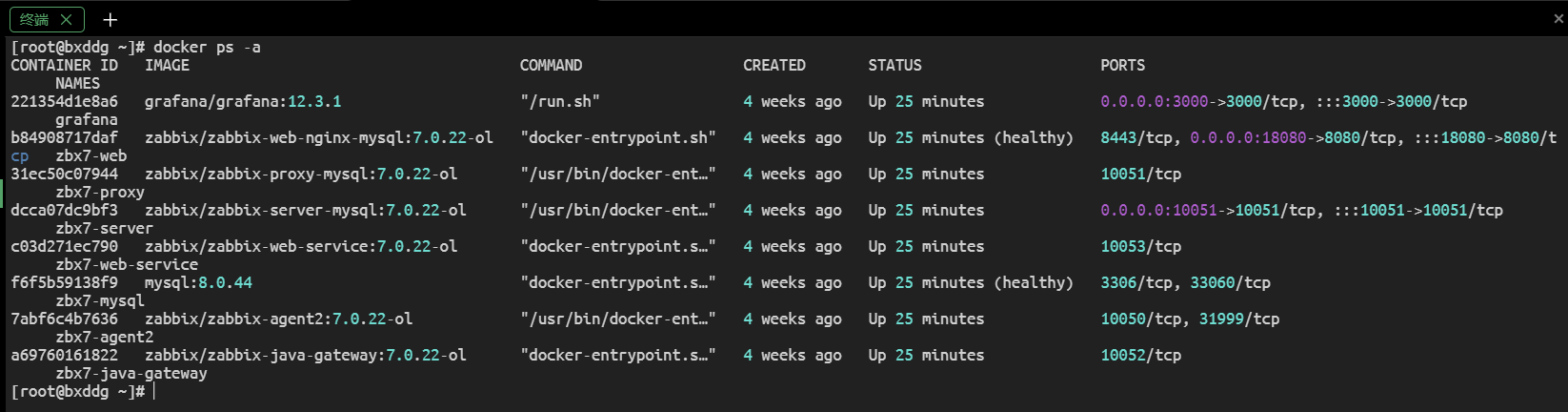This screenshot has height=412, width=1568.
Task: Click the container ID dcca07dc9bf3
Action: click(x=64, y=211)
